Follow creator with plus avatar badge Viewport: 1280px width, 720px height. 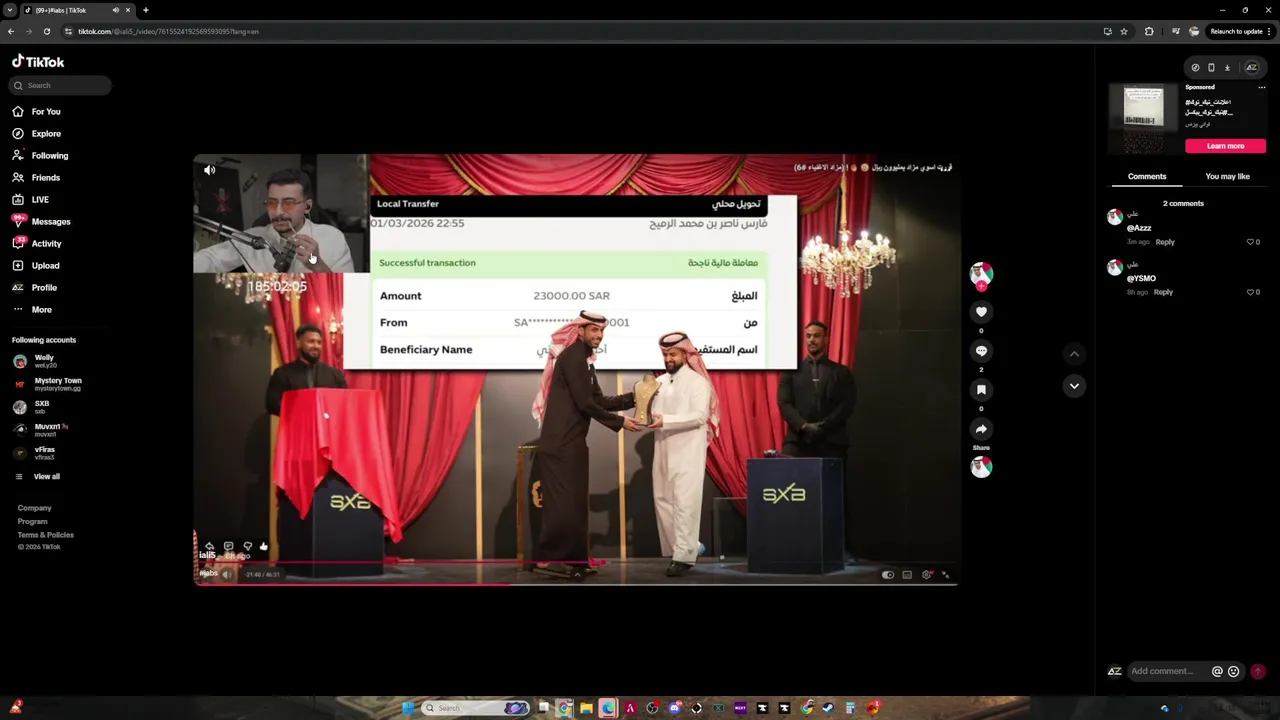point(981,287)
